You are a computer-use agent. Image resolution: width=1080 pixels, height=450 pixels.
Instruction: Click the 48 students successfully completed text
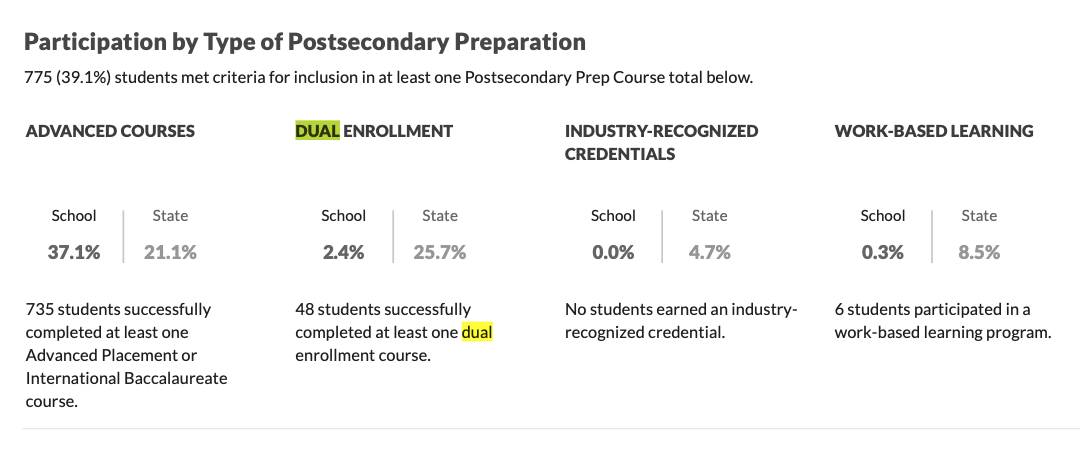click(394, 332)
